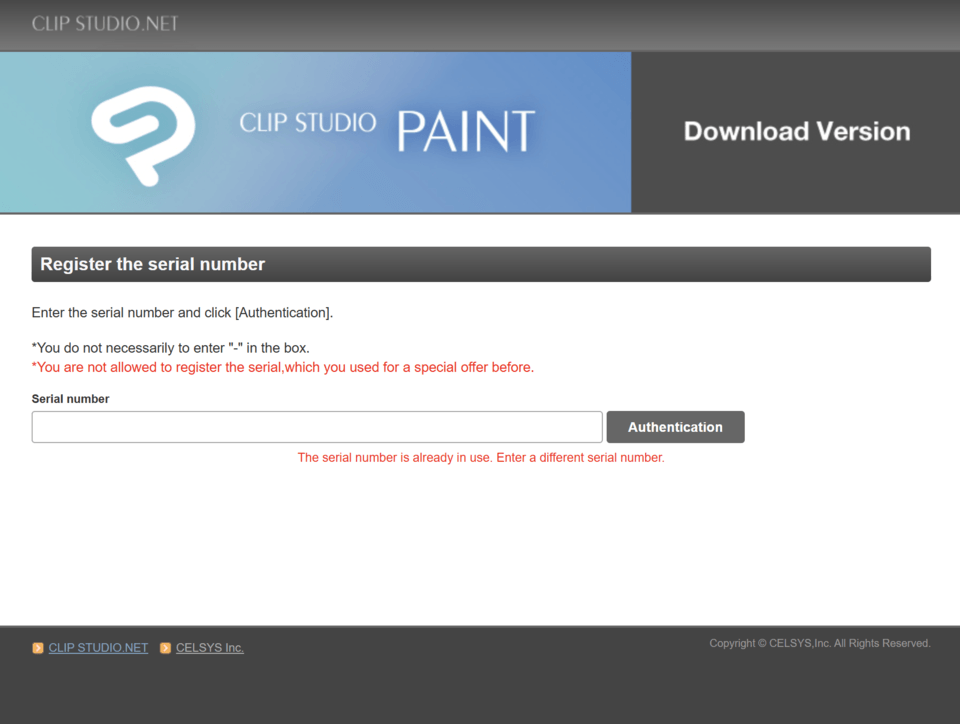Click the Serial number field label

[x=70, y=398]
